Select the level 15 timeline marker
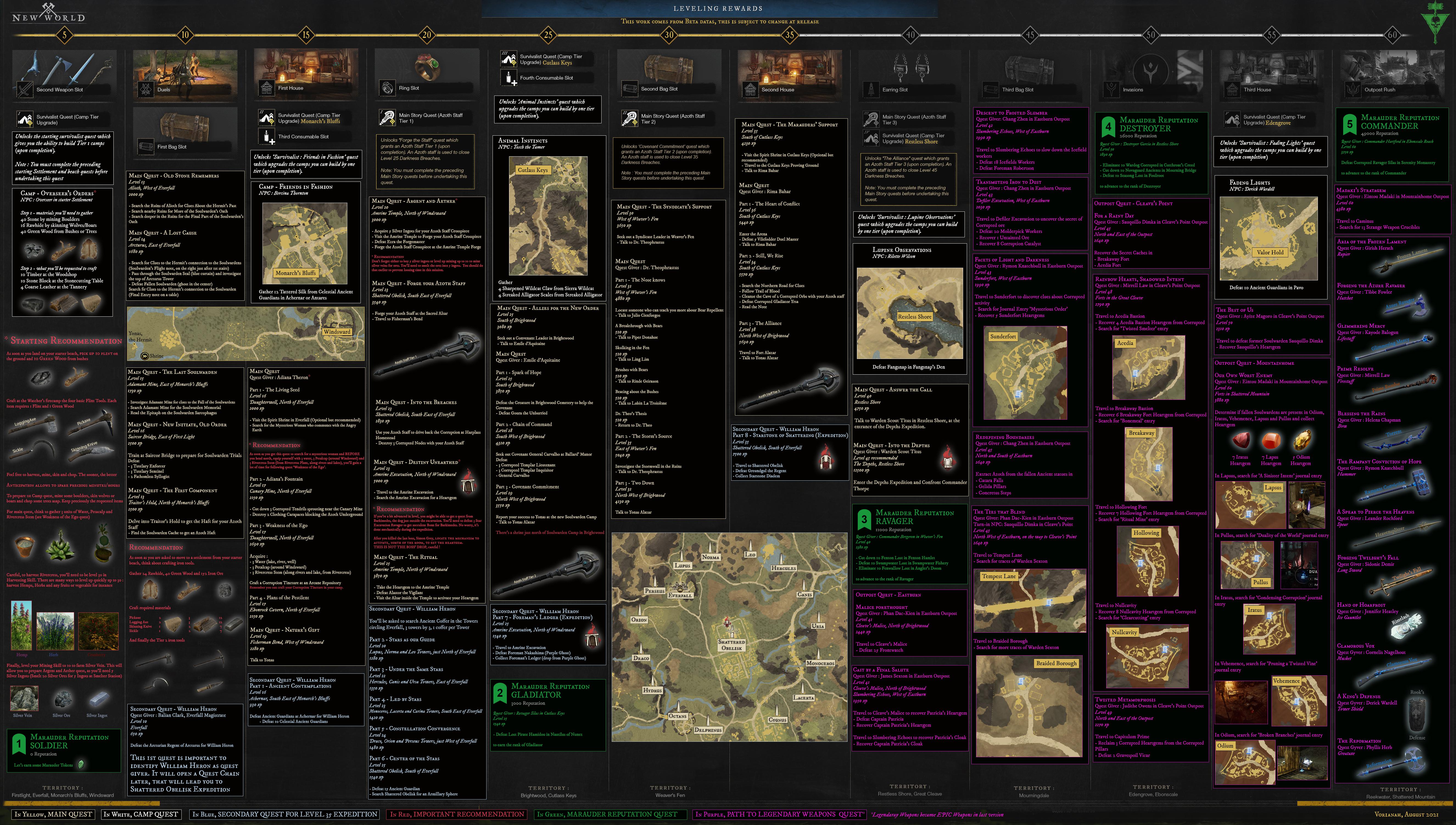The image size is (1456, 825). (x=306, y=35)
